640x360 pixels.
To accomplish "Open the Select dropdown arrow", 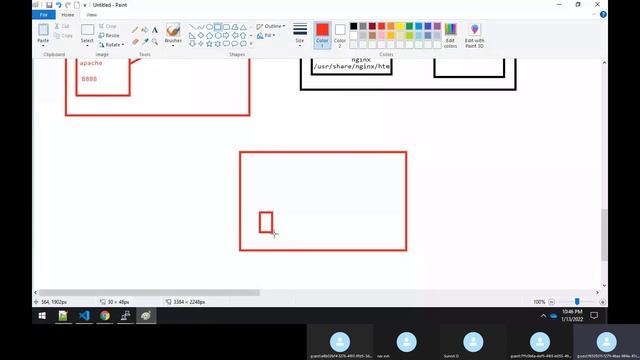I will point(87,45).
